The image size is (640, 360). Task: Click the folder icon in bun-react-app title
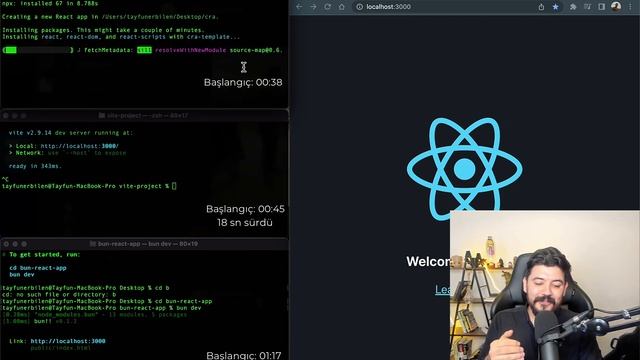tap(93, 244)
